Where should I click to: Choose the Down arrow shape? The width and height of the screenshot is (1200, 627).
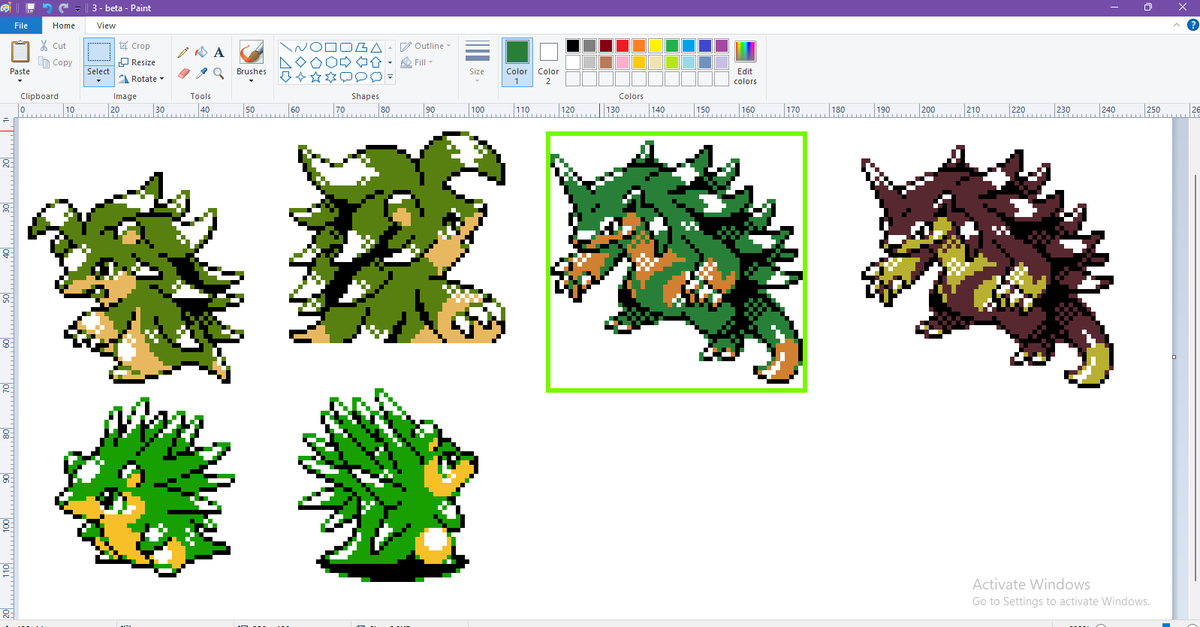(x=285, y=77)
